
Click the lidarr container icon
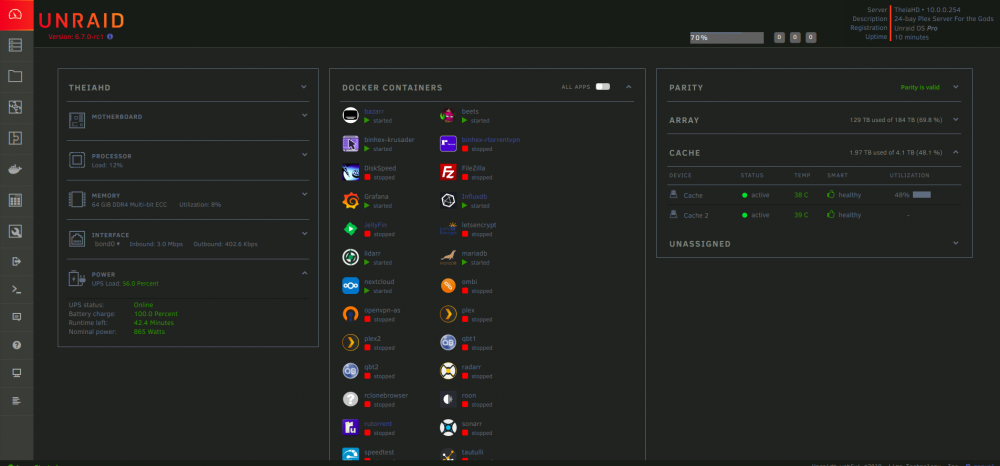pos(350,257)
